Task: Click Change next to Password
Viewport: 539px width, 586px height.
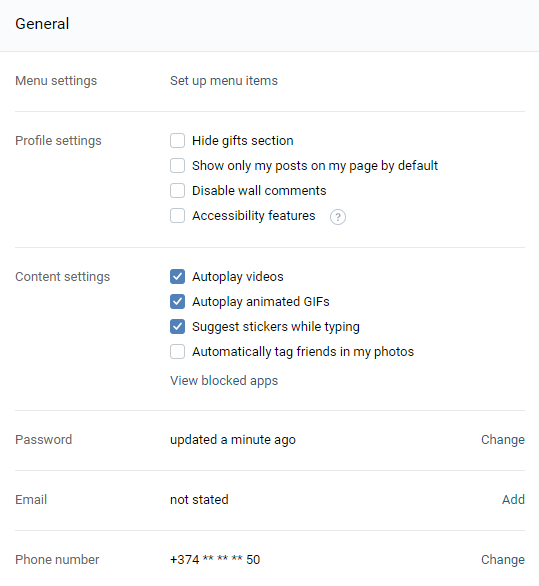Action: [x=503, y=440]
